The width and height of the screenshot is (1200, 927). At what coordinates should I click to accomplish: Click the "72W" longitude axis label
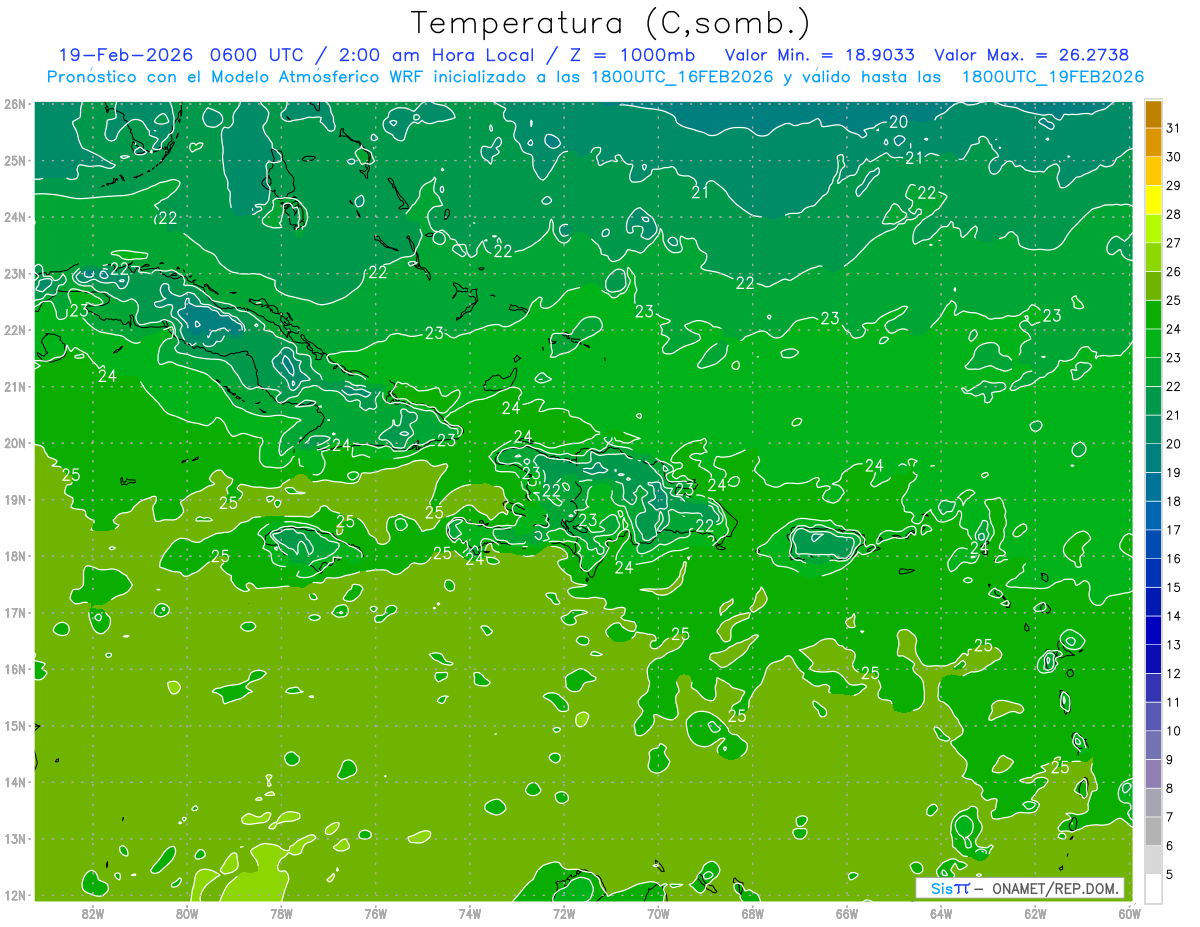[564, 913]
